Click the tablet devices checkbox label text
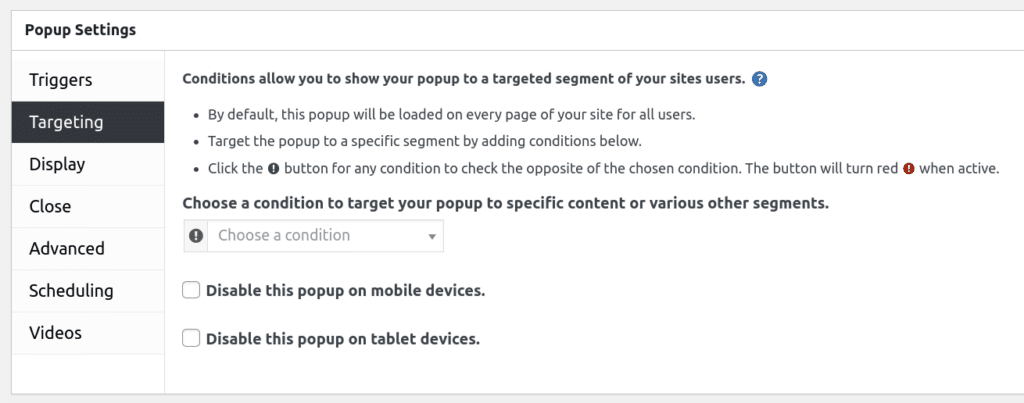 click(x=343, y=340)
